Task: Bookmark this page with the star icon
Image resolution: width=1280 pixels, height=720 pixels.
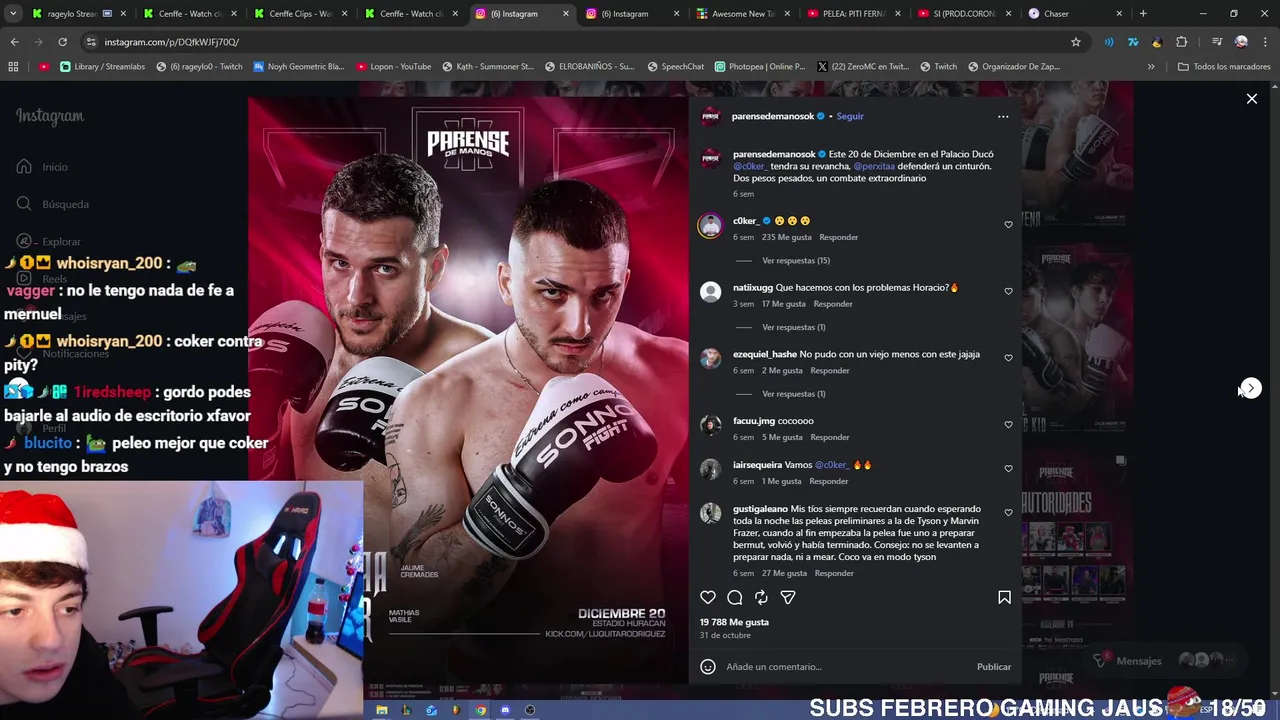Action: (1076, 42)
